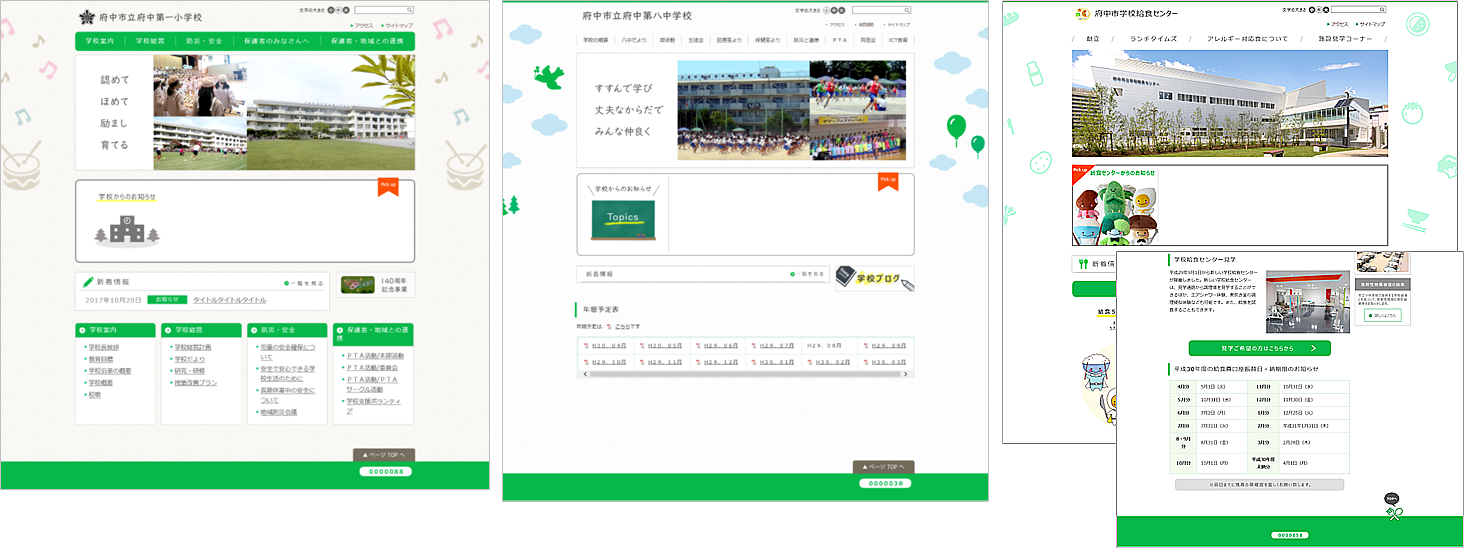Viewport: 1464px width, 548px height.
Task: Open the 140周年記念事業 banner
Action: [374, 284]
